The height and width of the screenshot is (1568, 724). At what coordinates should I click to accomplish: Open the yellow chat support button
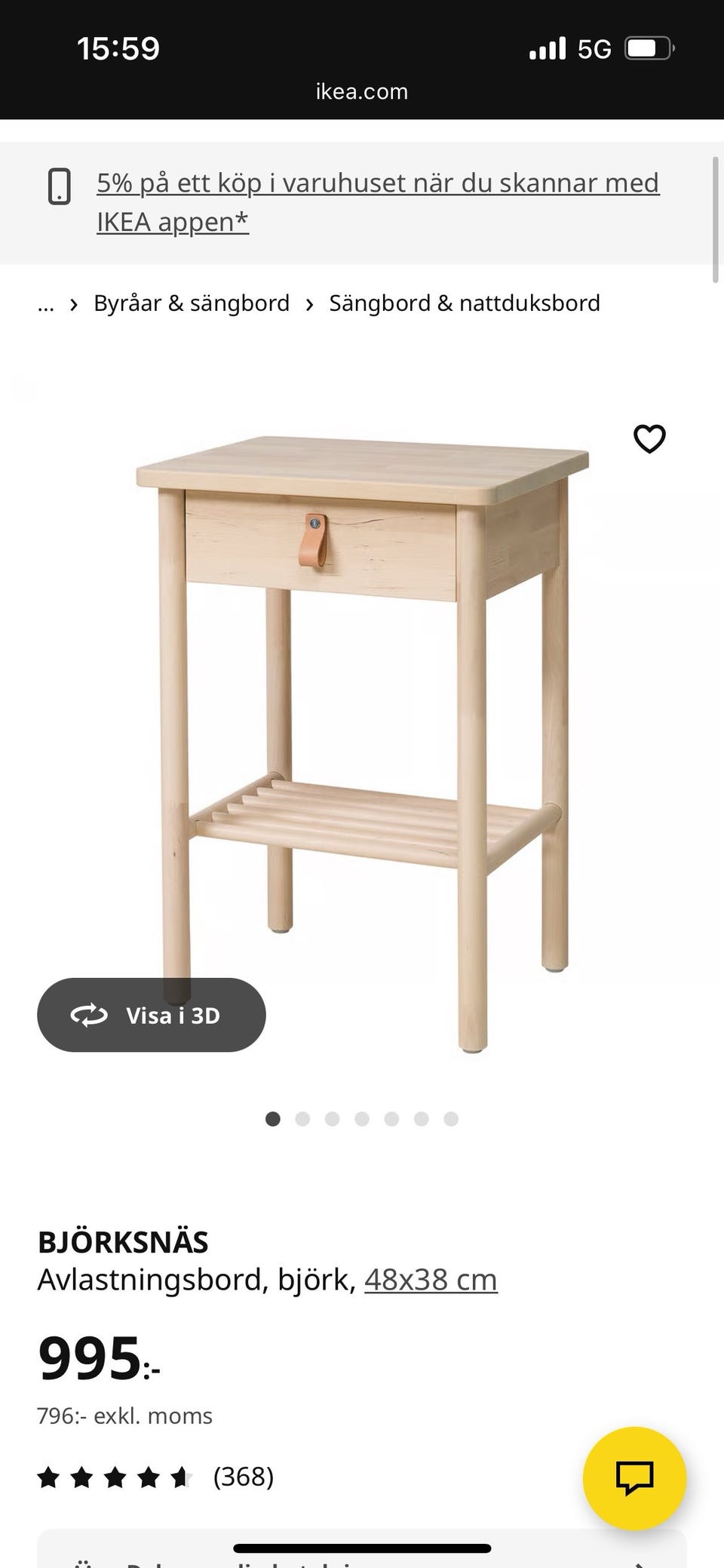[x=635, y=1477]
